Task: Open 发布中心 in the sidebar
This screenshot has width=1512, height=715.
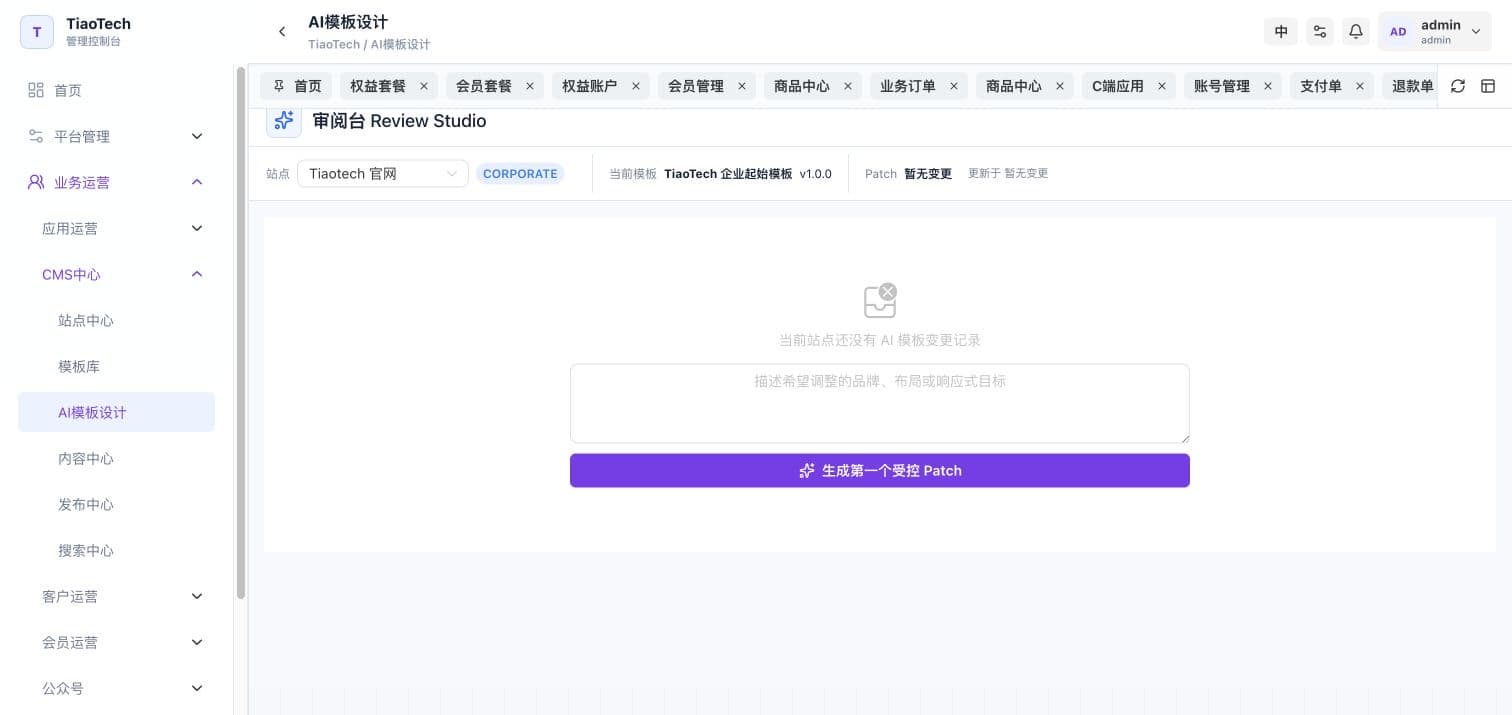Action: [x=116, y=504]
